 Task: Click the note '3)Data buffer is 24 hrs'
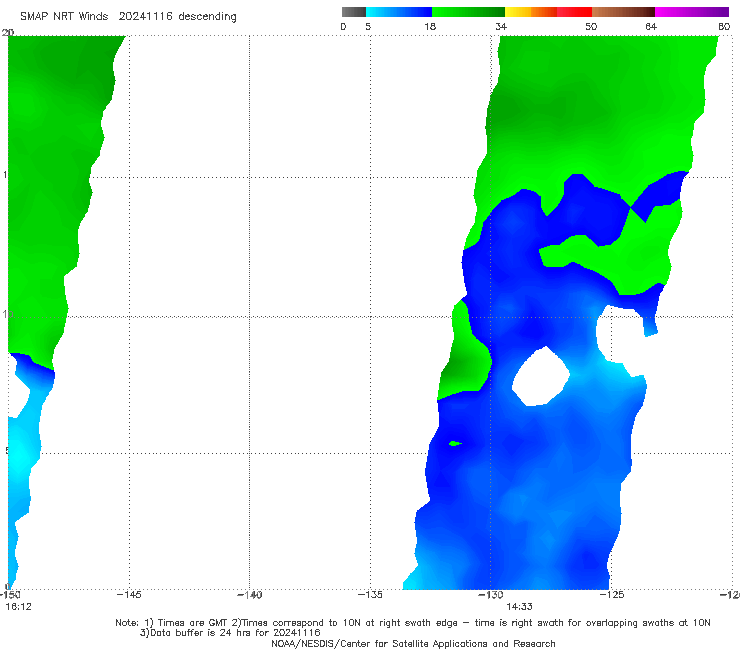pos(230,633)
